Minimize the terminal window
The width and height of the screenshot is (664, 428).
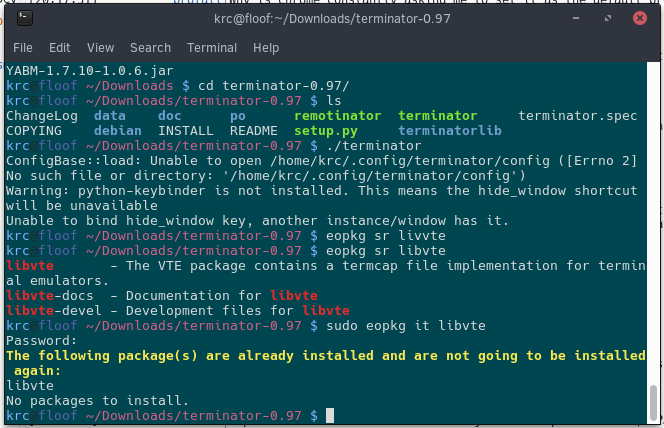click(576, 18)
